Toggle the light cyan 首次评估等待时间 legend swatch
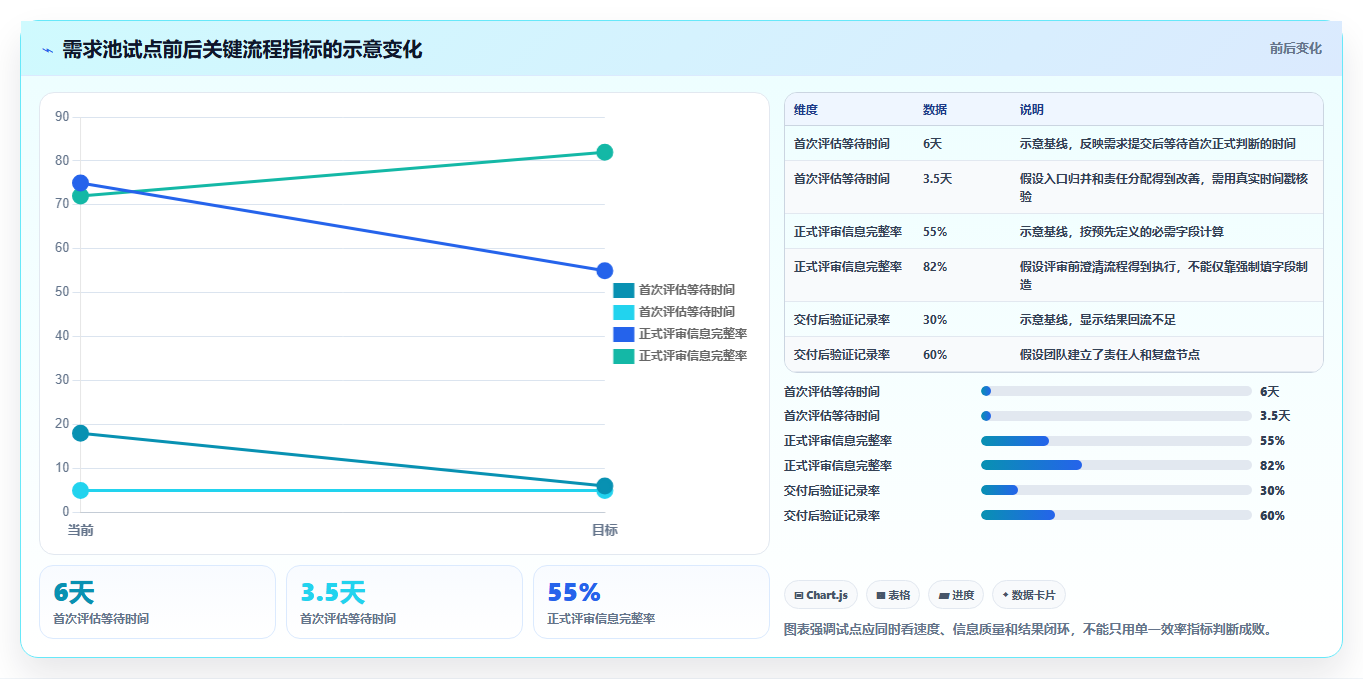The height and width of the screenshot is (679, 1363). tap(624, 312)
